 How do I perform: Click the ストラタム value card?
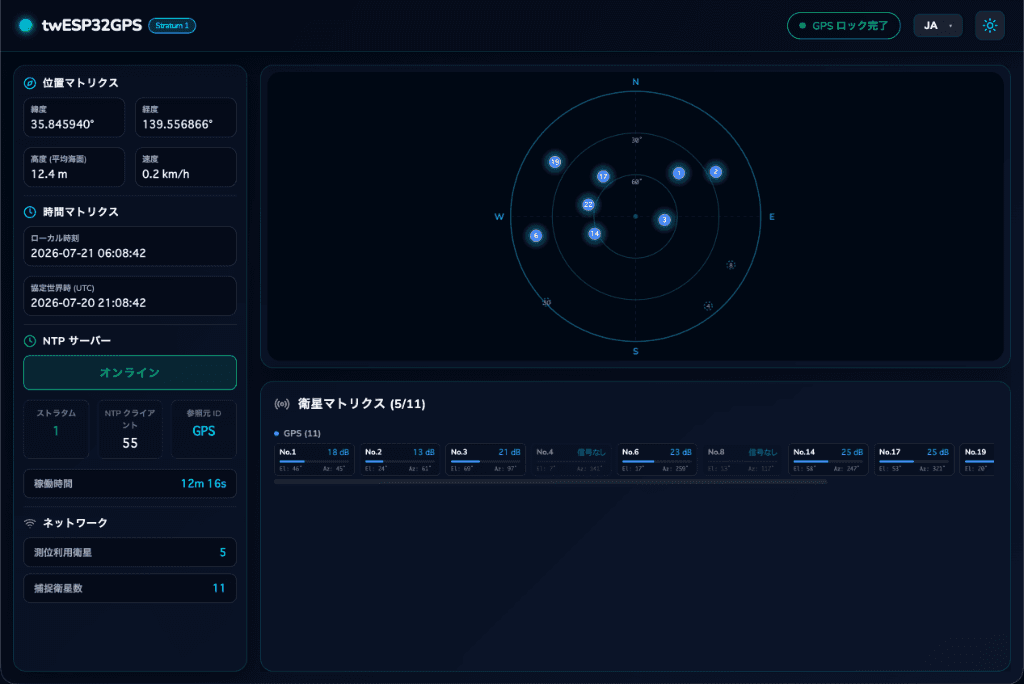click(x=56, y=429)
